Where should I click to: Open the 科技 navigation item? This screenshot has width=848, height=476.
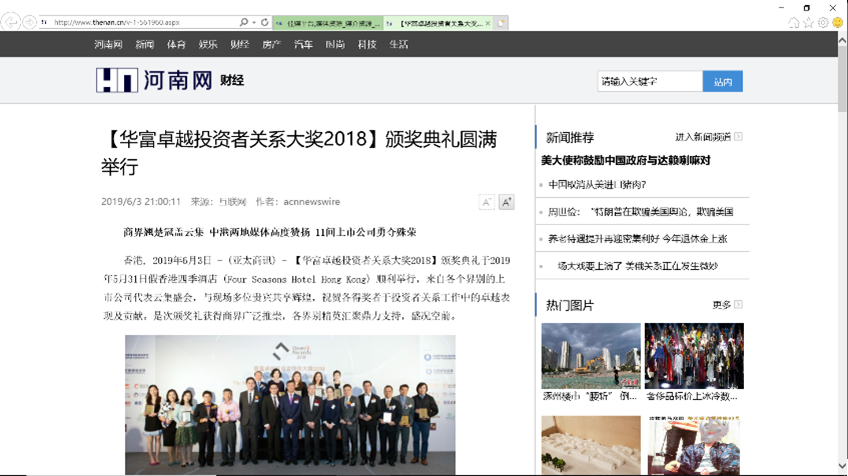coord(367,44)
